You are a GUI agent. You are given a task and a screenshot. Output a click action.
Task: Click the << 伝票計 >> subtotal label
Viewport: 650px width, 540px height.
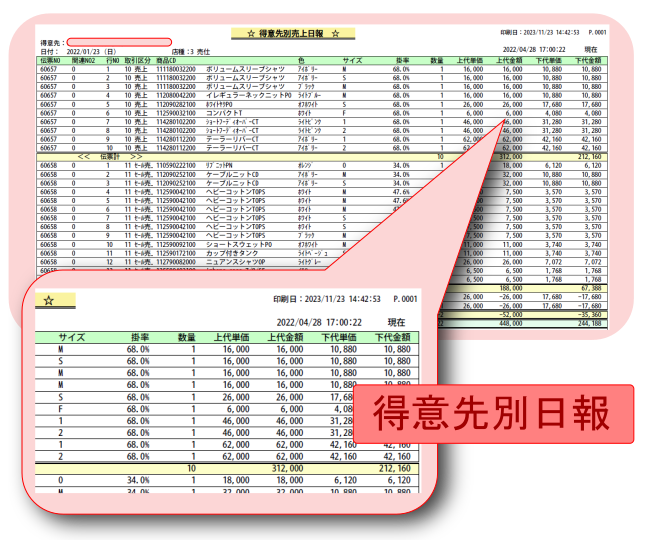click(110, 157)
